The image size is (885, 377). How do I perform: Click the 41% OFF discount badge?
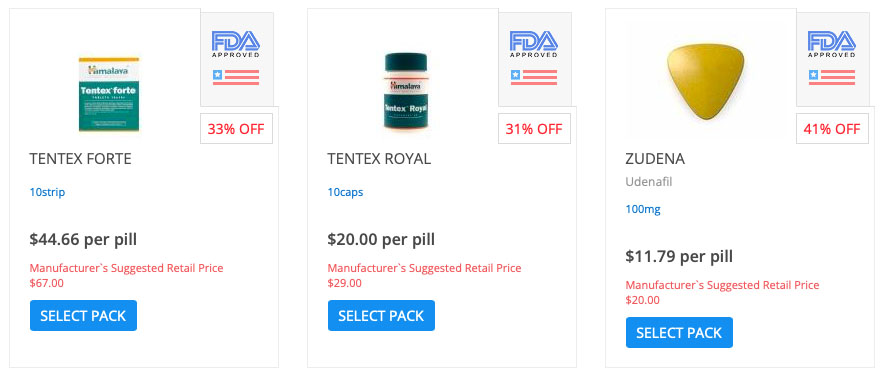(x=832, y=129)
